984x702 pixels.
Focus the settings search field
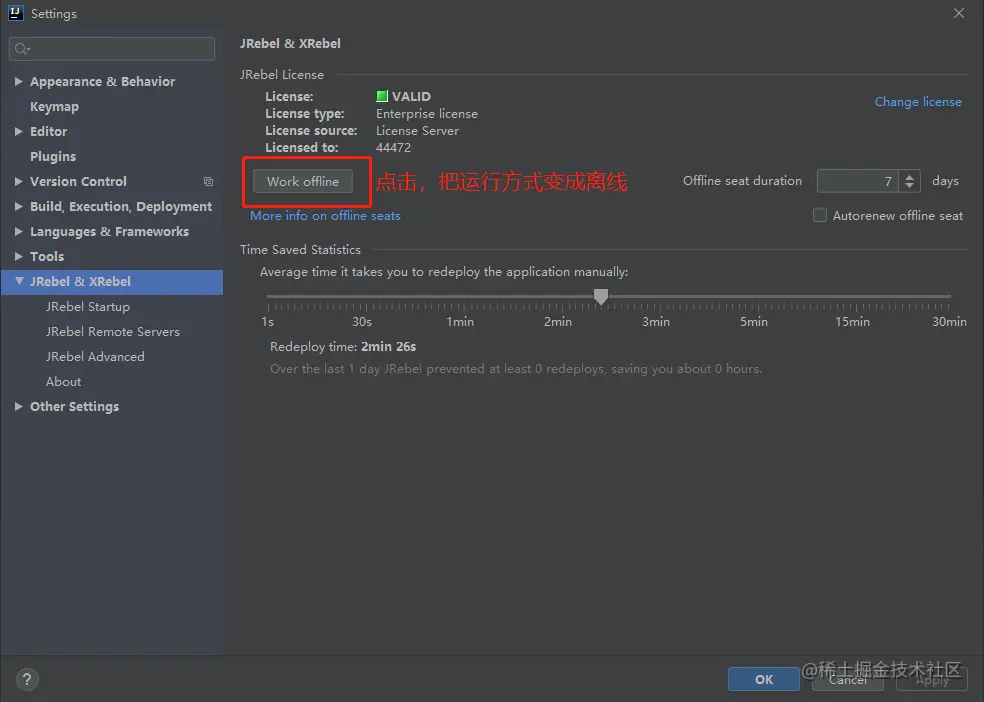[112, 49]
